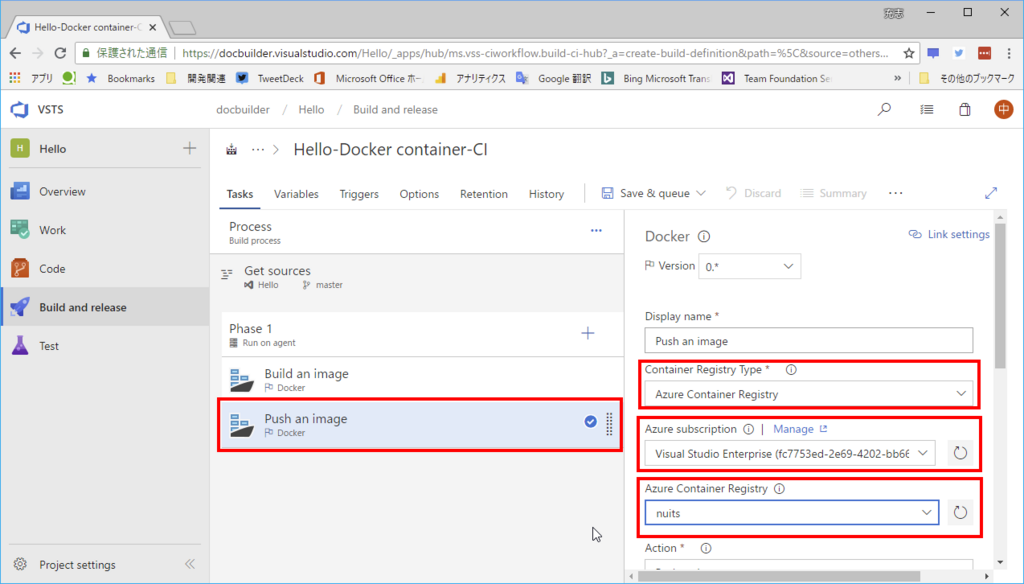Open TweetDeck bookmark
Viewport: 1024px width, 584px height.
click(x=270, y=78)
